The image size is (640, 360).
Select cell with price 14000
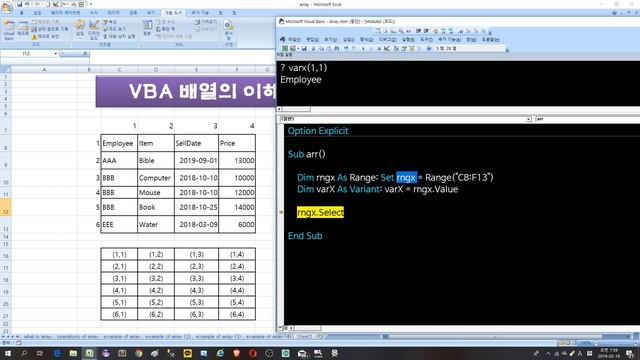237,207
